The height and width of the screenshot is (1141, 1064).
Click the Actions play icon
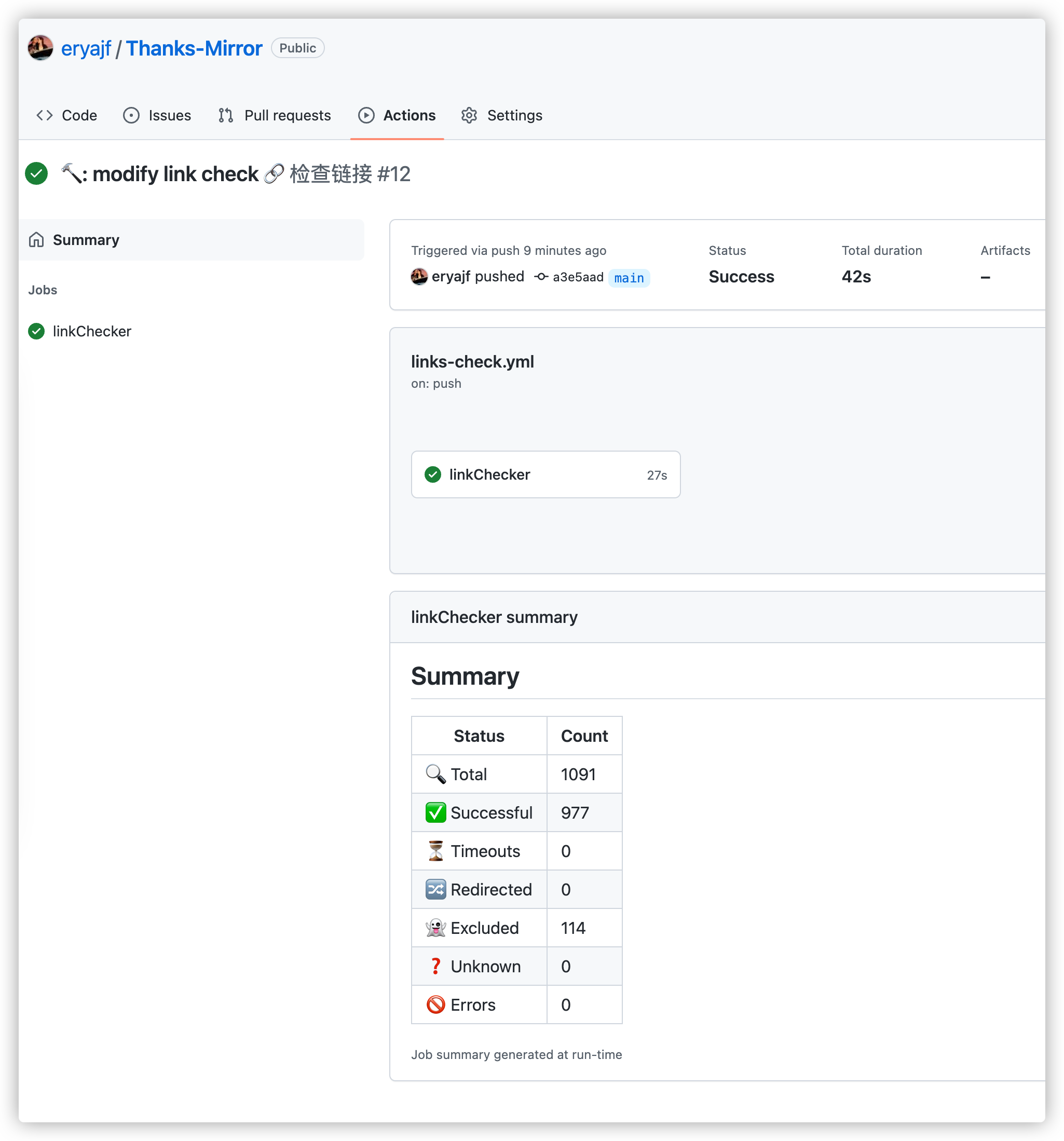tap(366, 115)
